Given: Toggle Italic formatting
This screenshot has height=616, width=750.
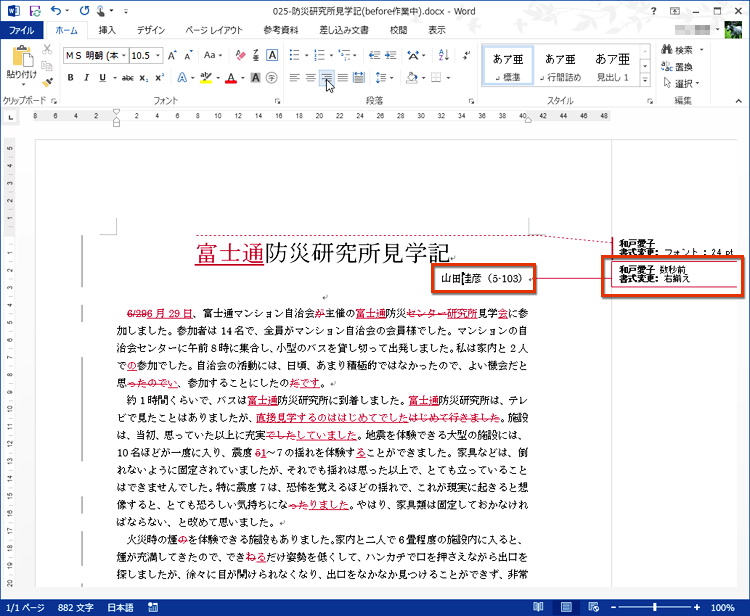Looking at the screenshot, I should 86,77.
